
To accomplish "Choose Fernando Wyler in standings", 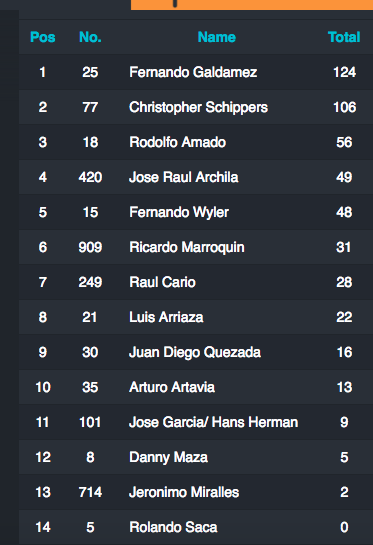I will pyautogui.click(x=179, y=212).
